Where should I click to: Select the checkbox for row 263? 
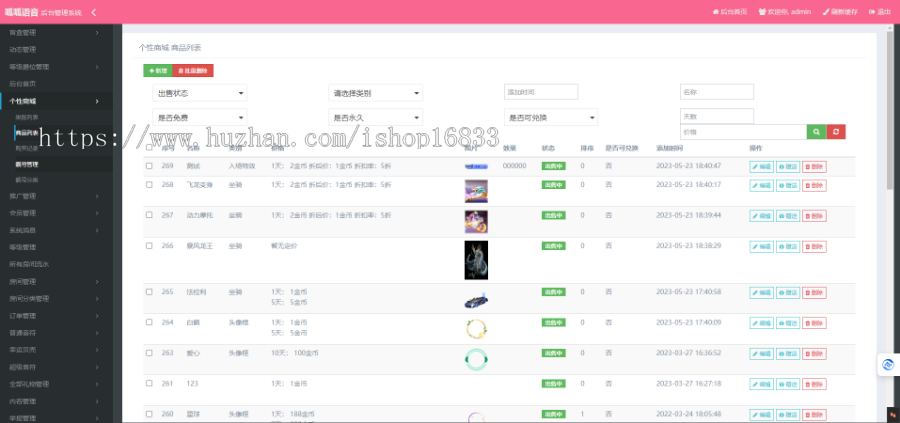pos(149,352)
